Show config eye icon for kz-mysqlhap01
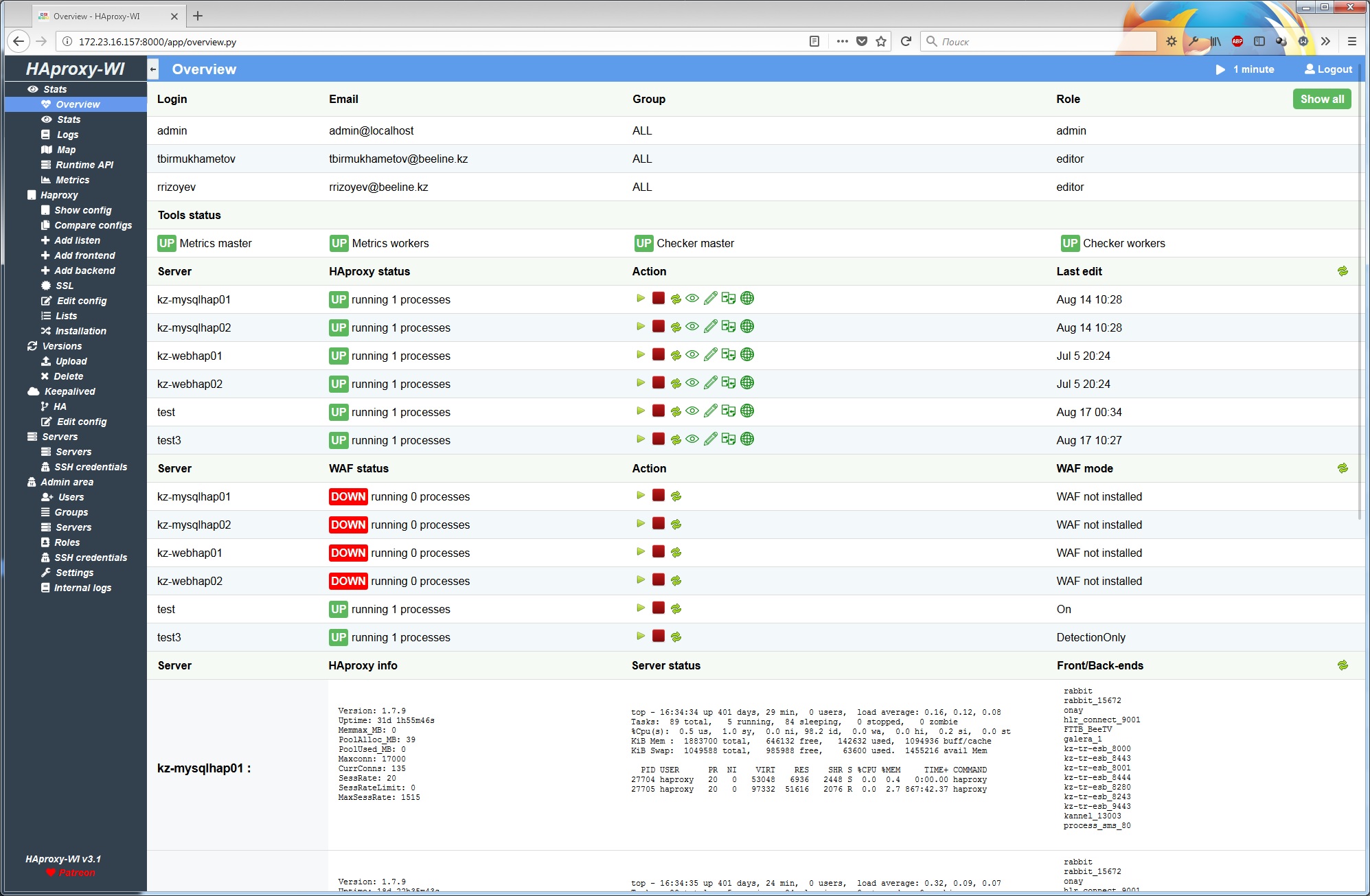The width and height of the screenshot is (1370, 896). [692, 299]
